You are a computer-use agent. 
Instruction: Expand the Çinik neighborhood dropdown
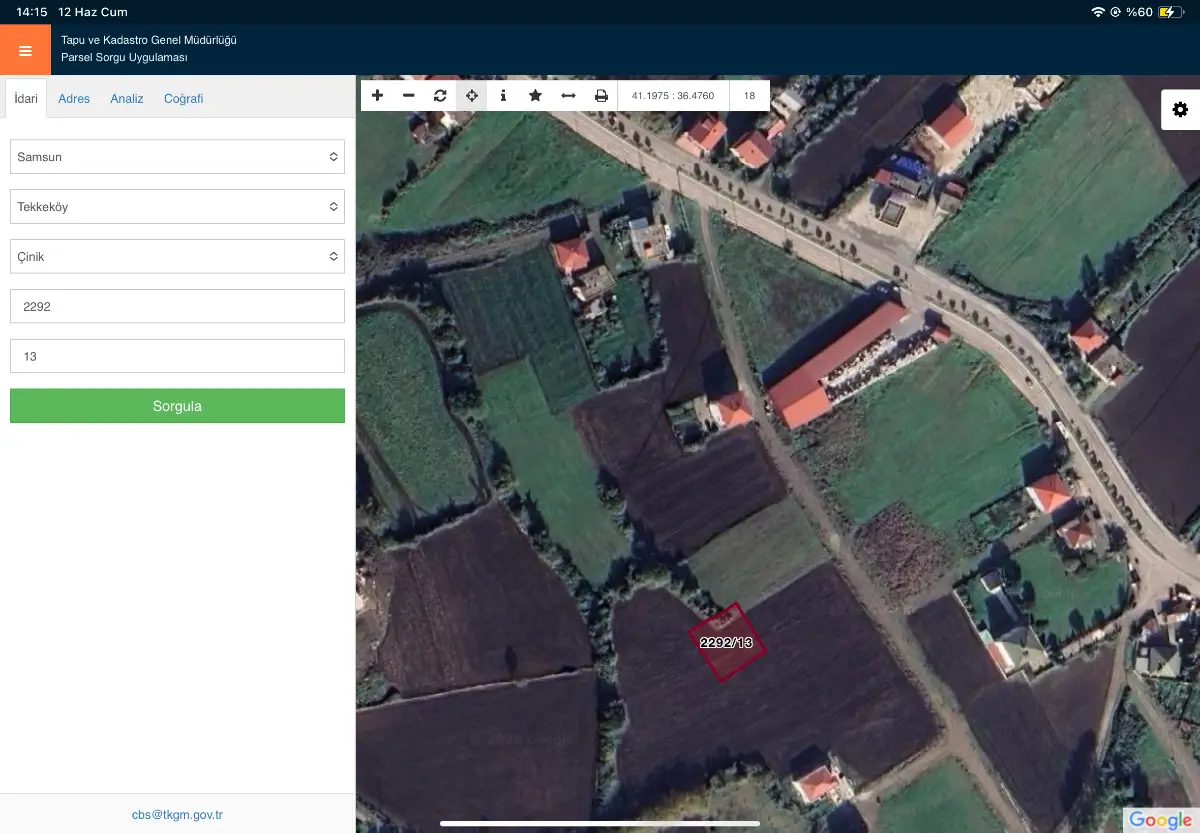click(x=177, y=257)
